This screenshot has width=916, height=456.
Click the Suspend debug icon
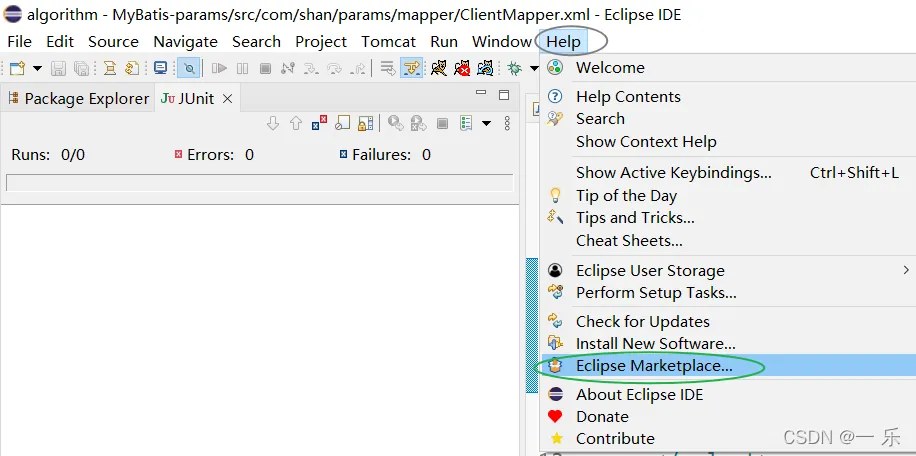pyautogui.click(x=242, y=68)
